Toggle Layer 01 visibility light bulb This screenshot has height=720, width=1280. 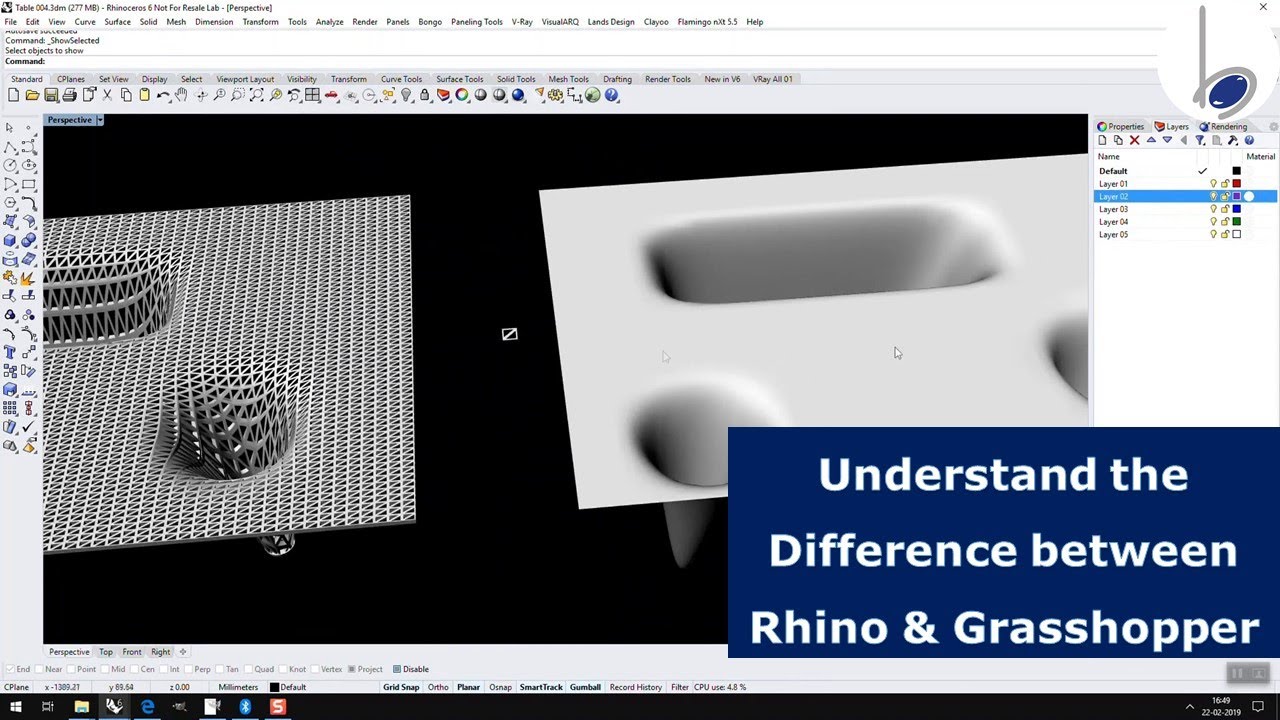pos(1213,184)
